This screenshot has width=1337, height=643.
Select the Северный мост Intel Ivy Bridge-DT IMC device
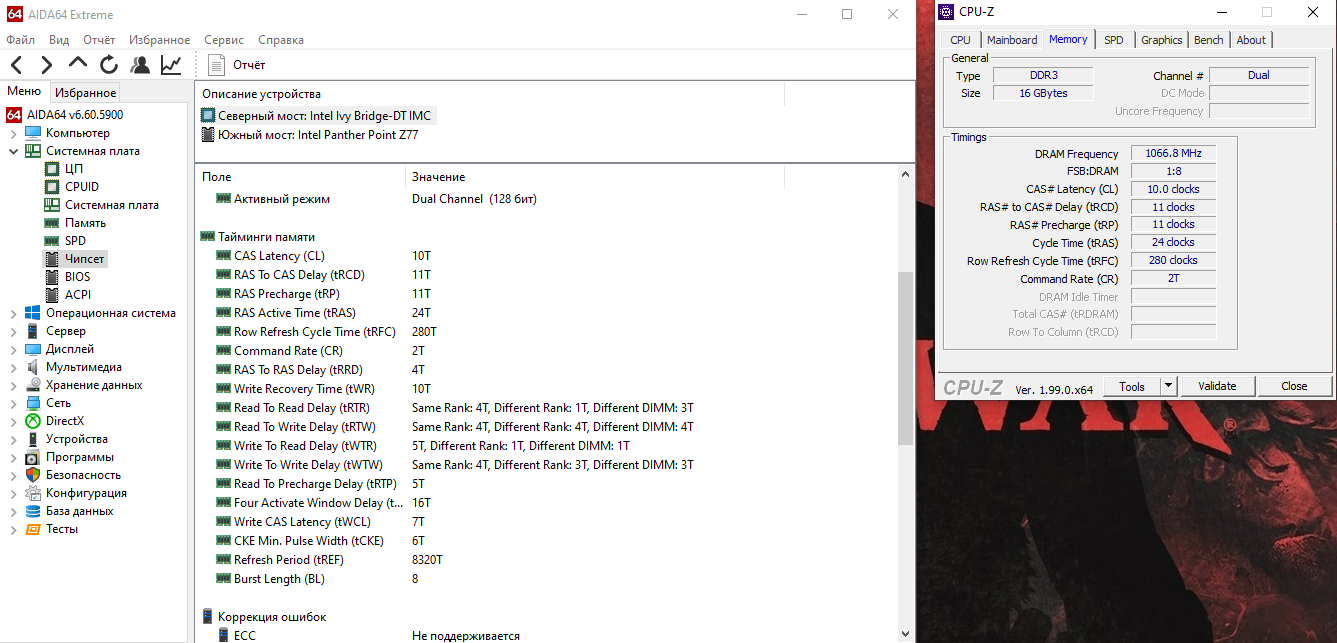tap(318, 116)
